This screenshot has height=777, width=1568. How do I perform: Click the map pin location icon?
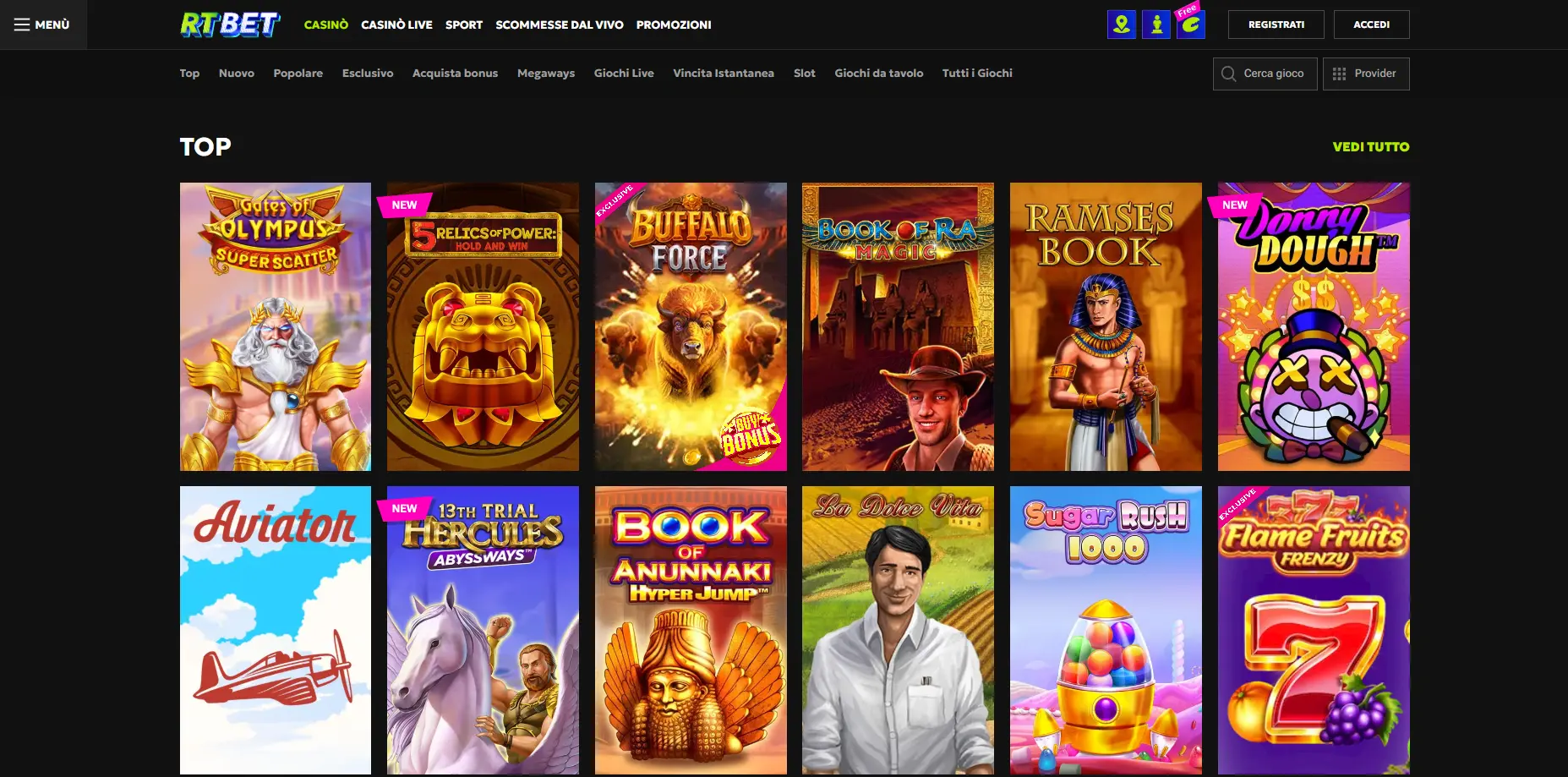[1121, 25]
